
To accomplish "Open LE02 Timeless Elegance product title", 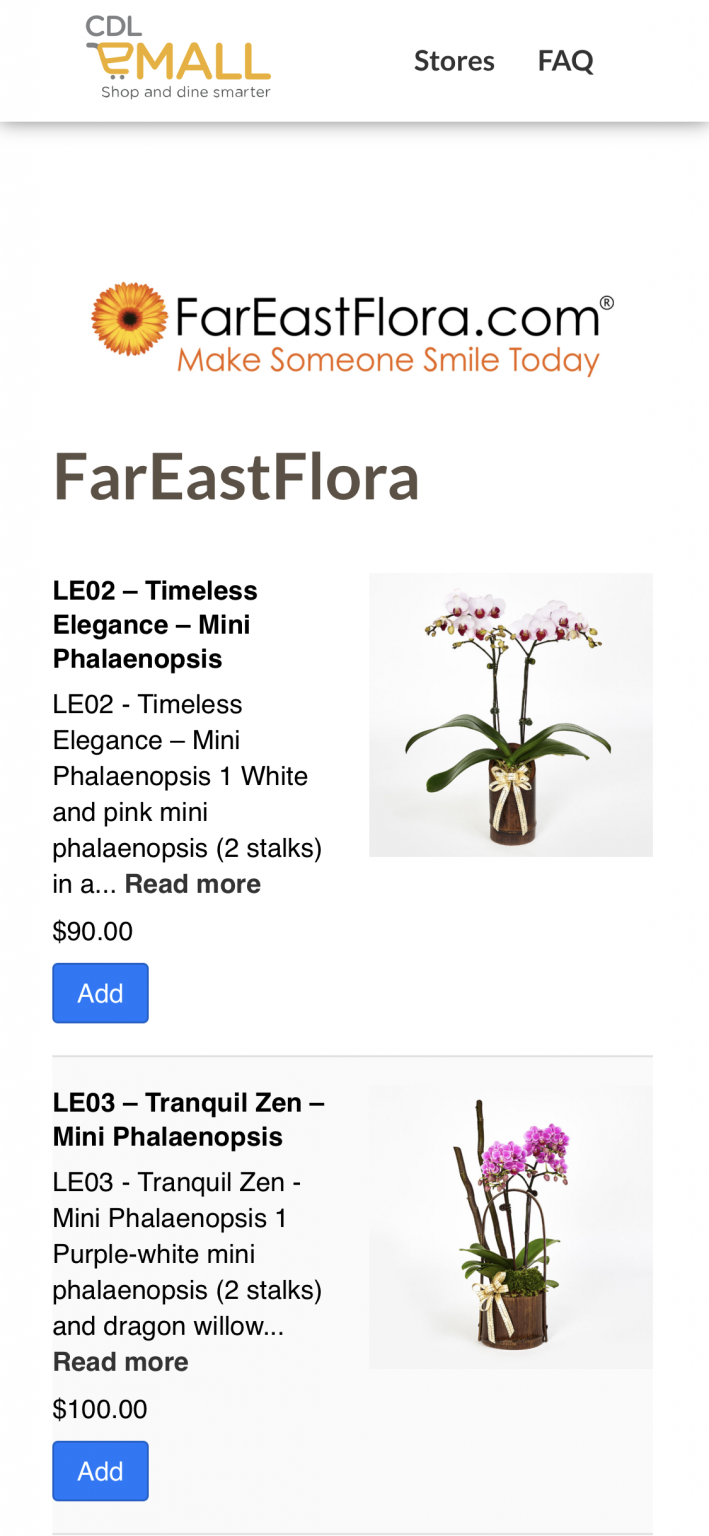I will pos(155,625).
